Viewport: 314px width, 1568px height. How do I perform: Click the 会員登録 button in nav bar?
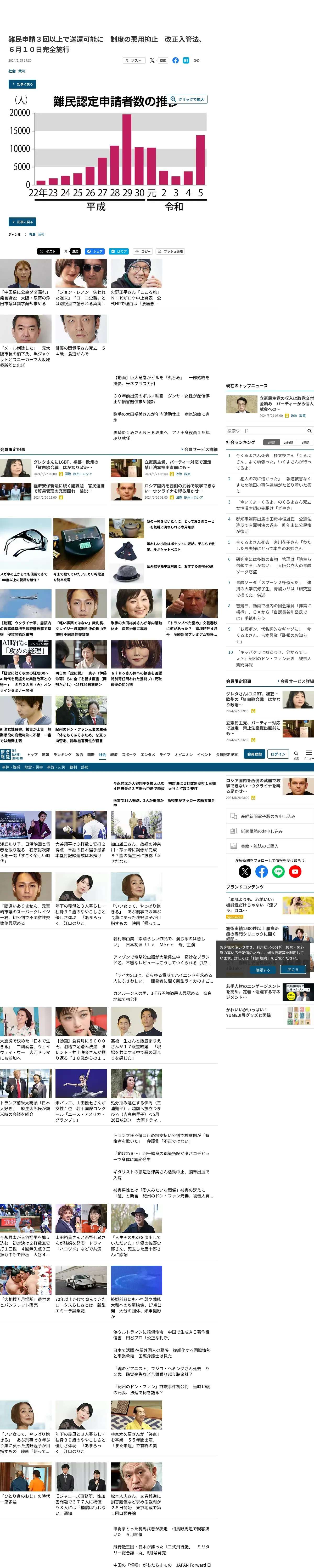point(254,754)
